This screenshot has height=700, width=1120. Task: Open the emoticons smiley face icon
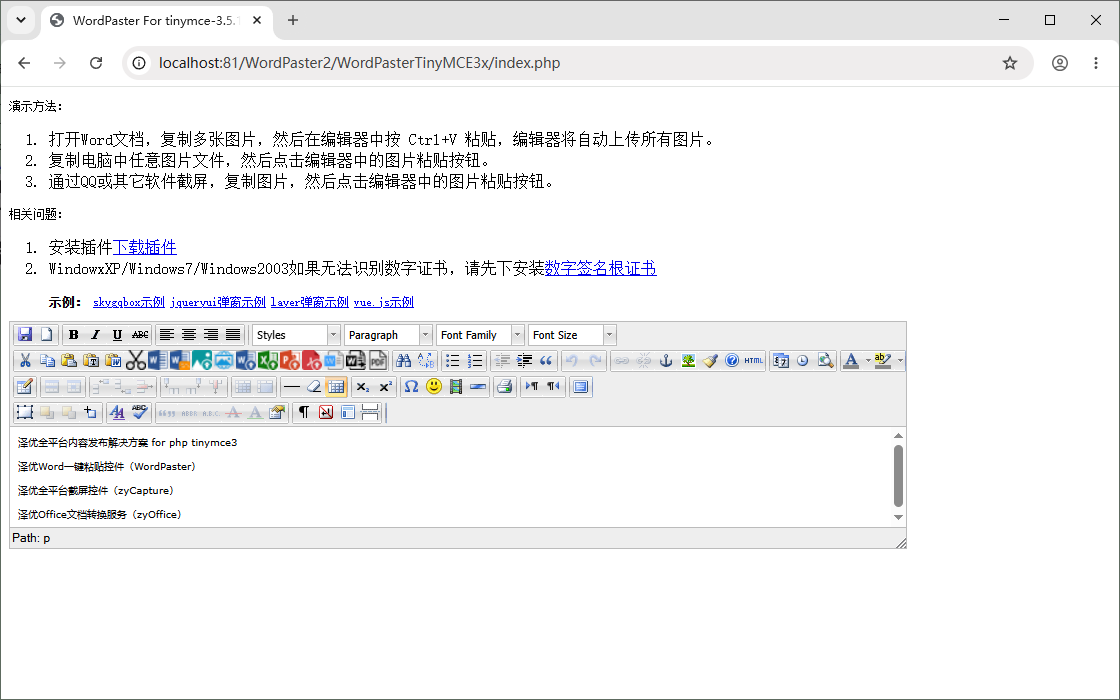pos(434,386)
